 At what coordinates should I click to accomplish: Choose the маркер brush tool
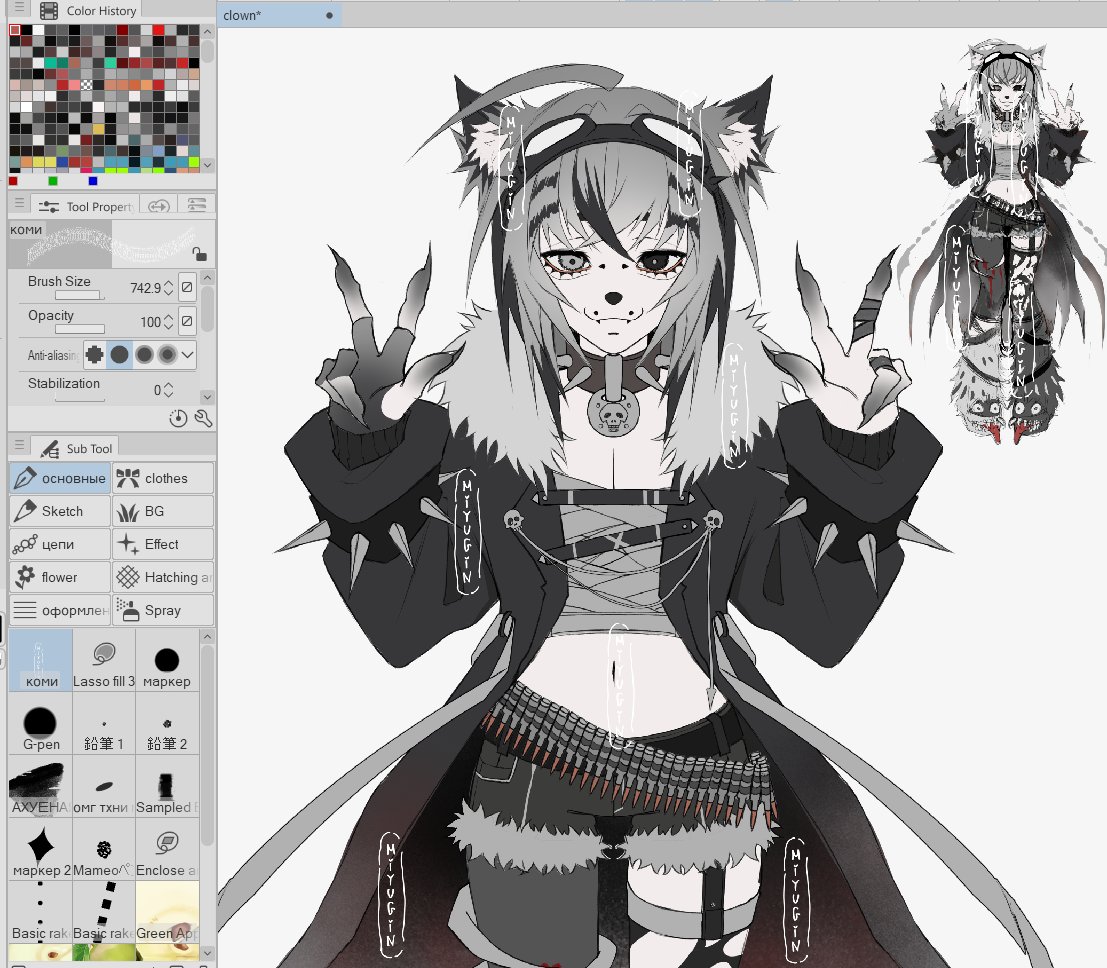coord(166,660)
